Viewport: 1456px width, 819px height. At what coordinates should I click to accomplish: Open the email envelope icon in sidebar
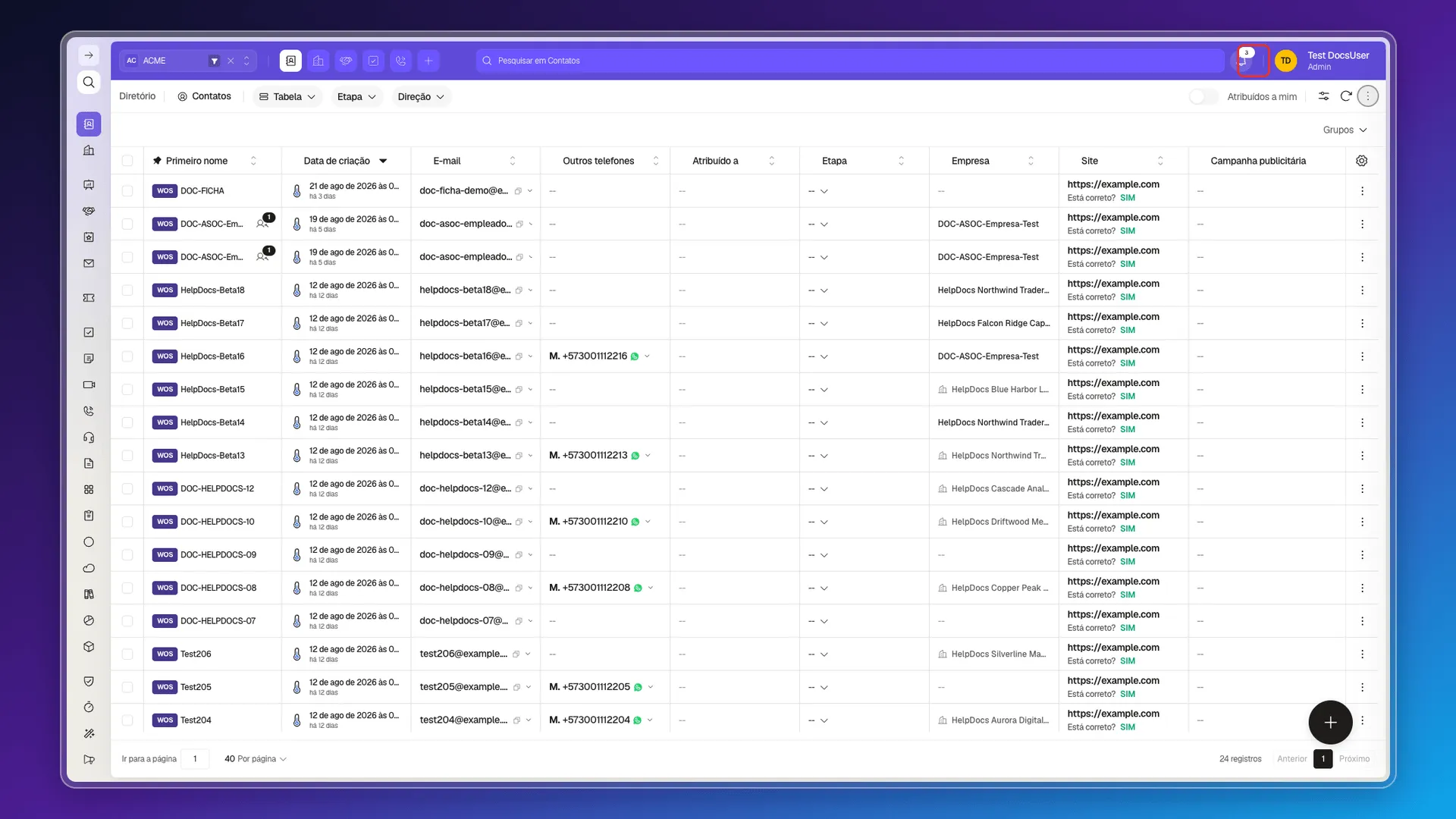[89, 264]
